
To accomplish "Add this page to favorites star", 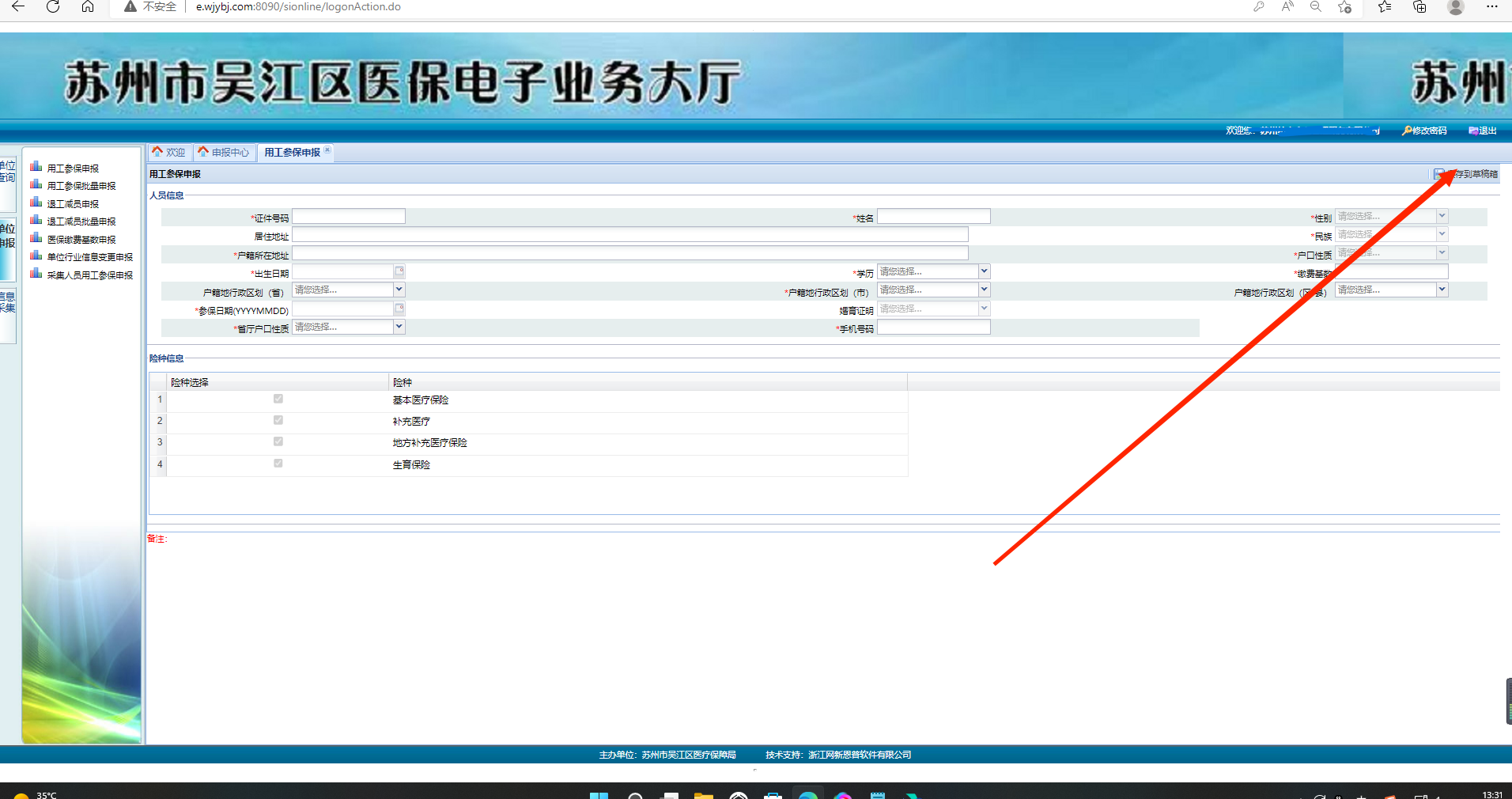I will pos(1344,6).
